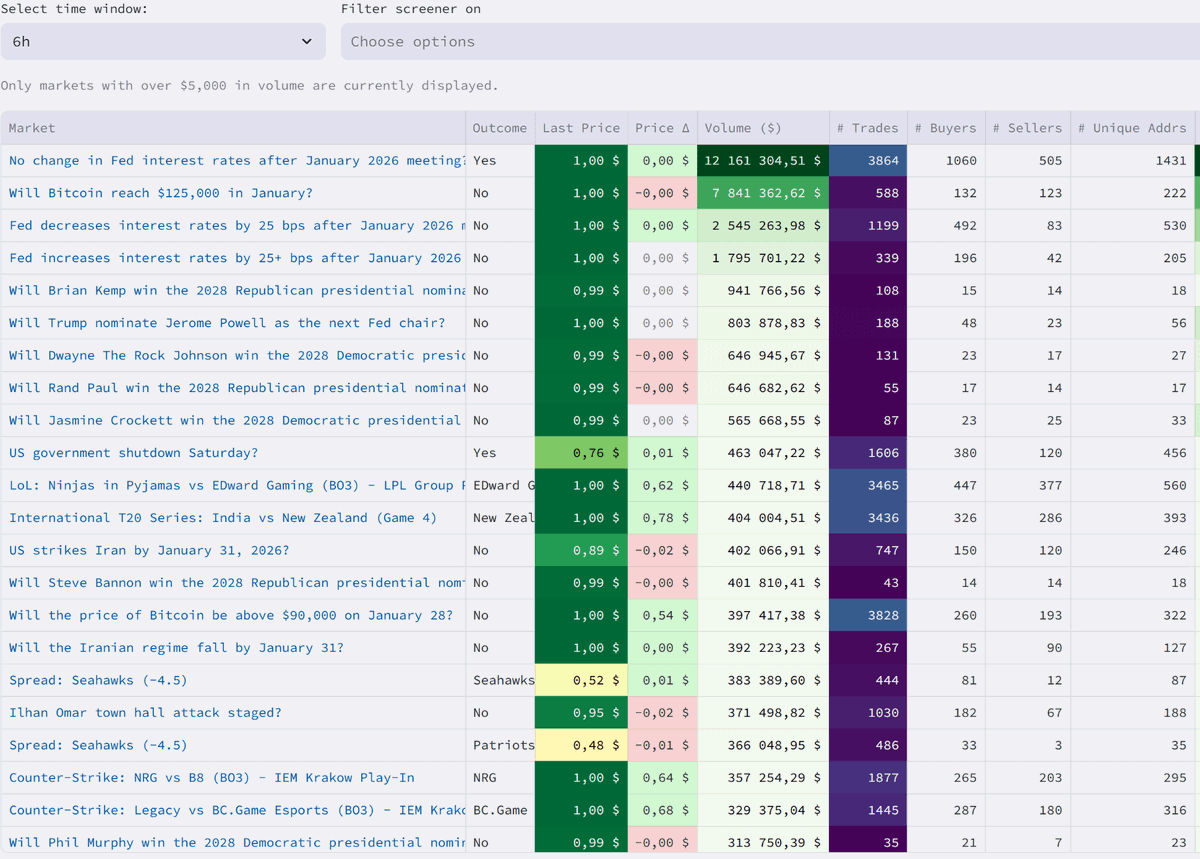Open the Dwayne The Rock Johnson market link
1200x859 pixels.
[x=237, y=356]
